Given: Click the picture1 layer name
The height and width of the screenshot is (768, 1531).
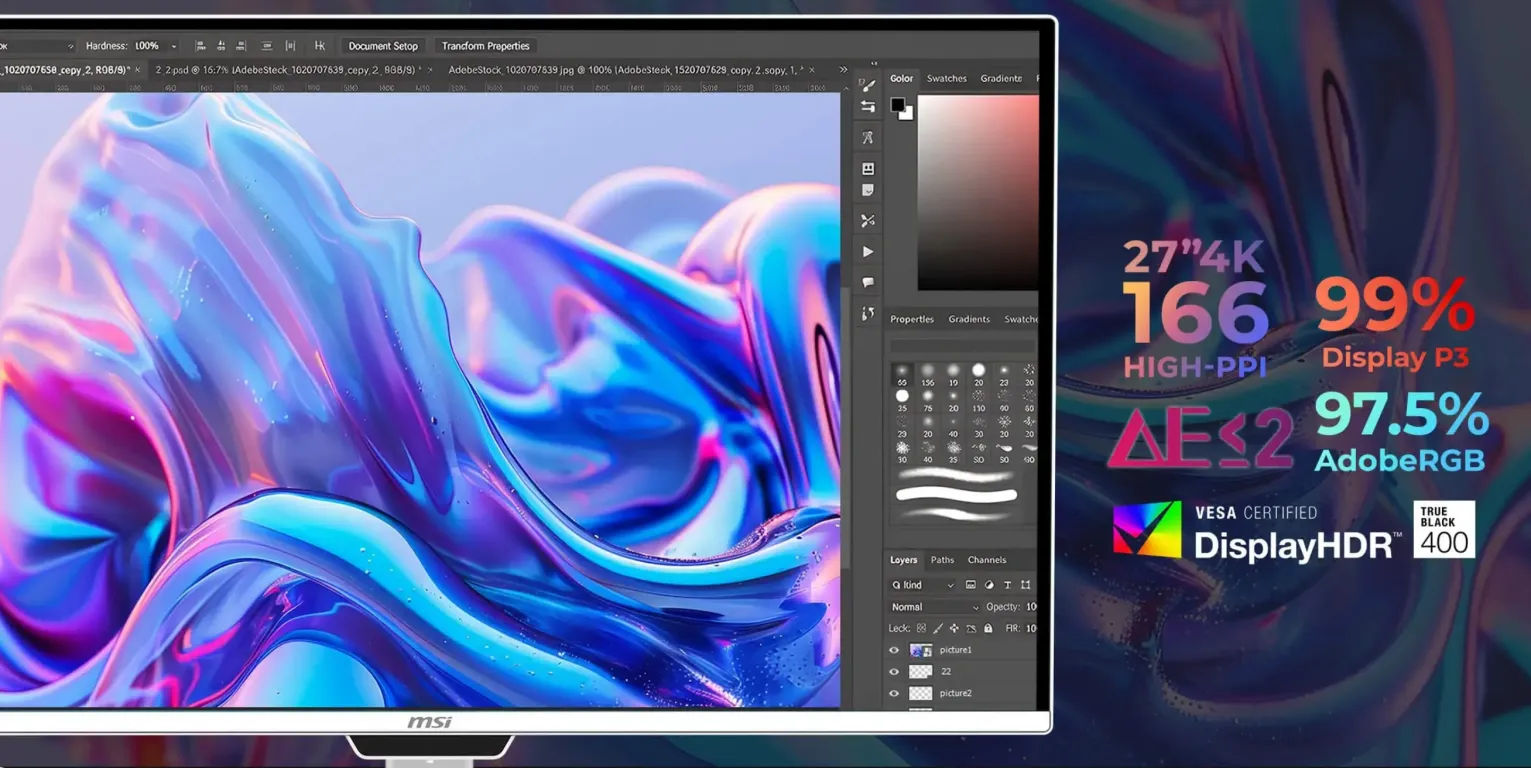Looking at the screenshot, I should click(x=955, y=650).
